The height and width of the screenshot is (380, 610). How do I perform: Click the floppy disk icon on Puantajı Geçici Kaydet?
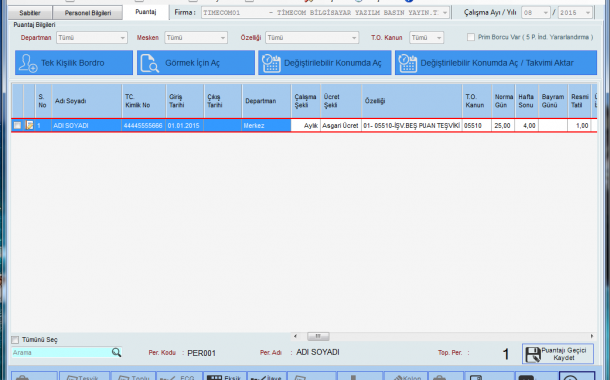pos(533,354)
